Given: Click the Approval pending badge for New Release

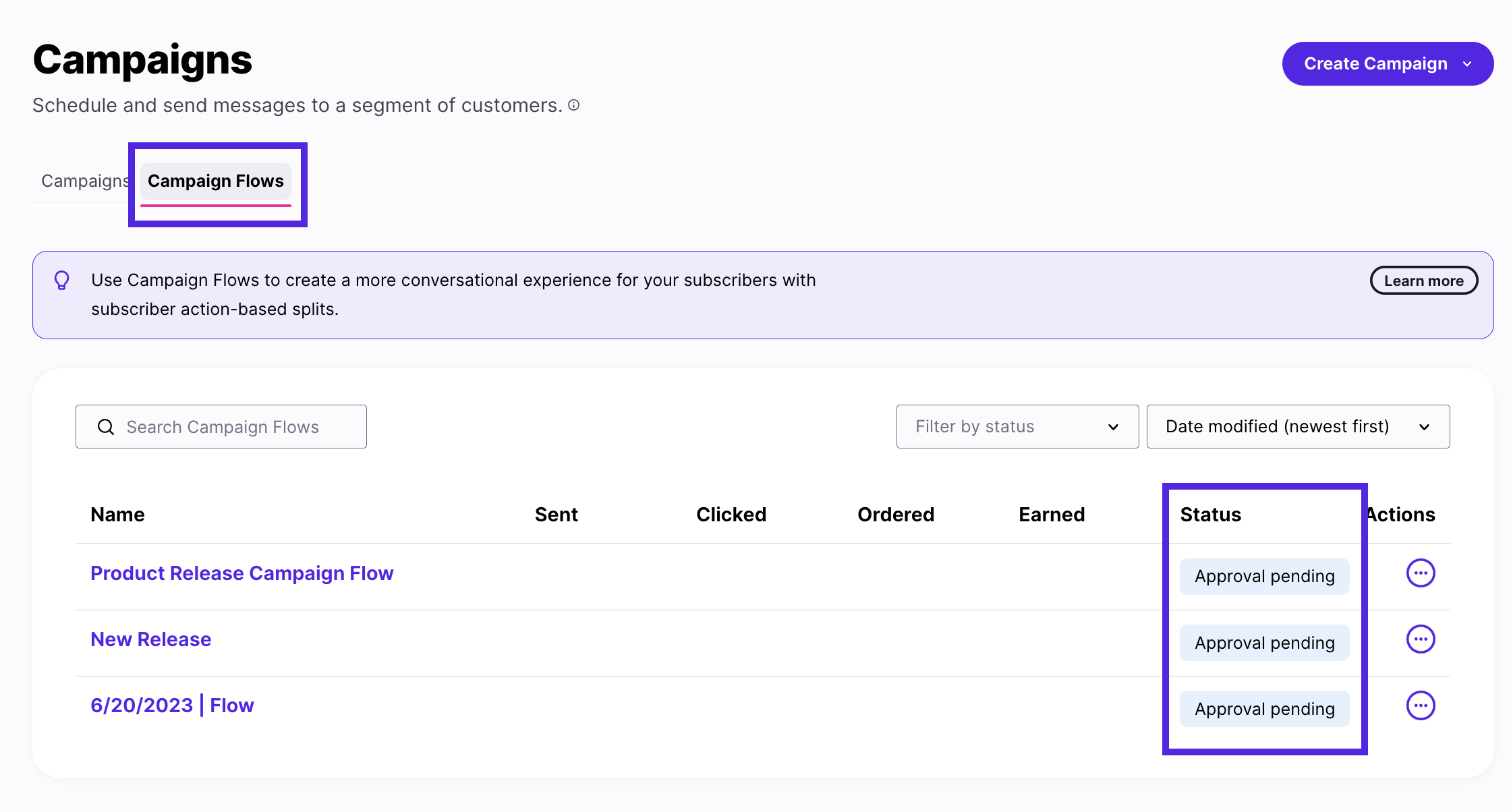Looking at the screenshot, I should tap(1264, 642).
